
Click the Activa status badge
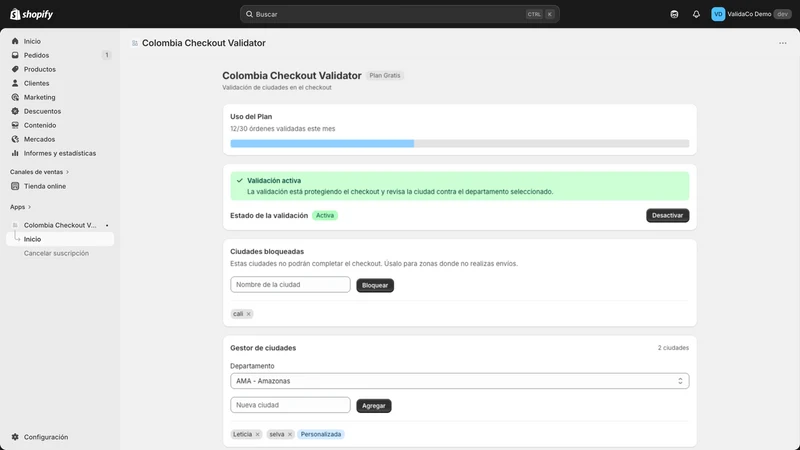click(324, 215)
